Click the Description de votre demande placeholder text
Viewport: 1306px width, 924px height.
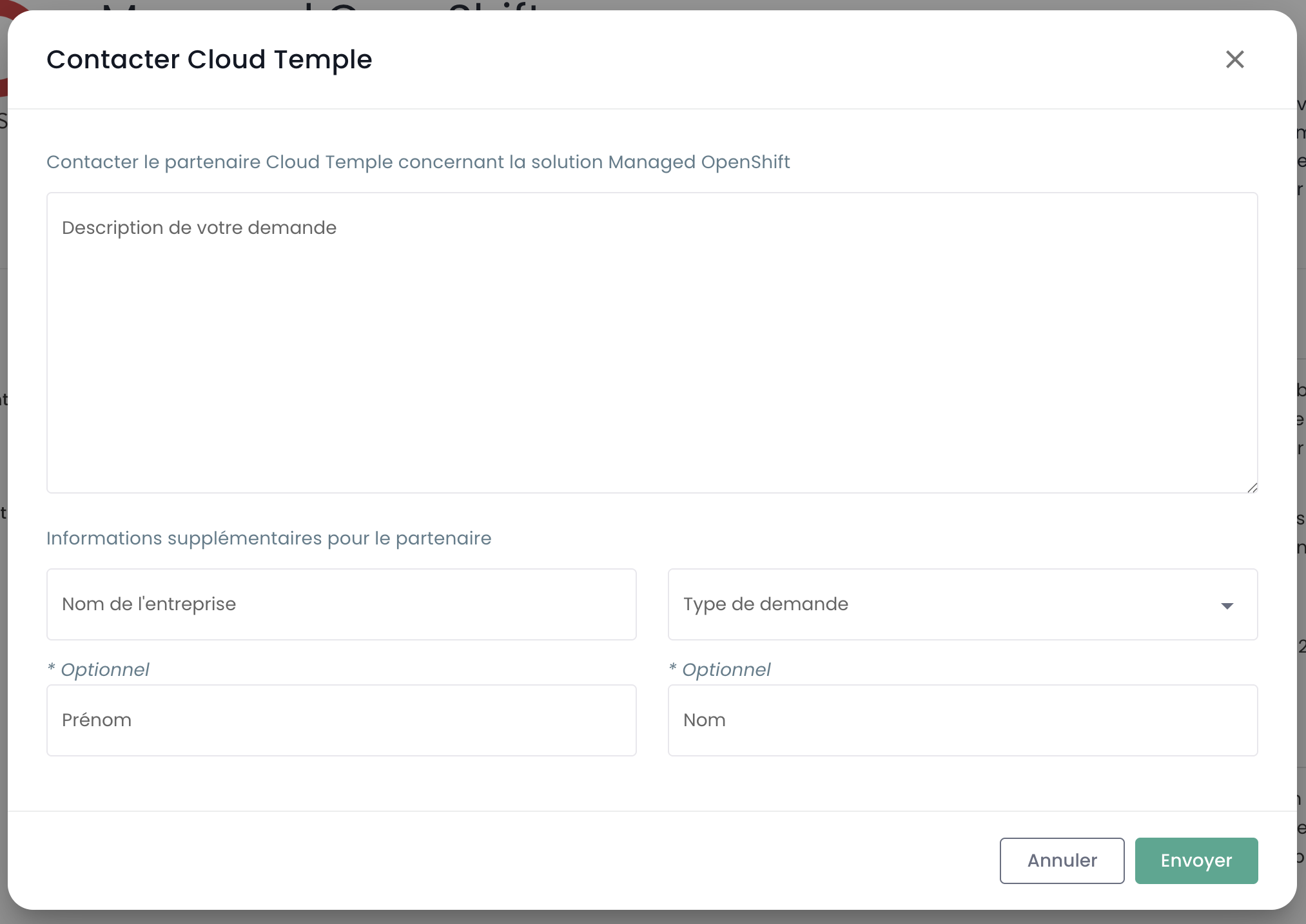pyautogui.click(x=199, y=228)
